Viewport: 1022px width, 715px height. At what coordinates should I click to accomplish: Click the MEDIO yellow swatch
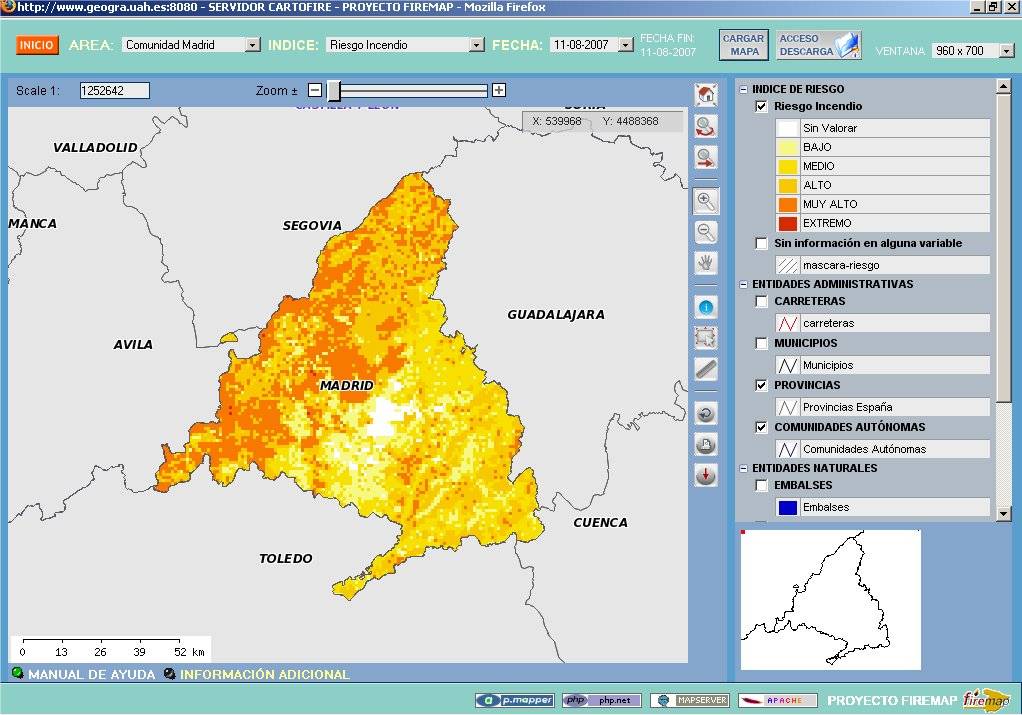(787, 166)
